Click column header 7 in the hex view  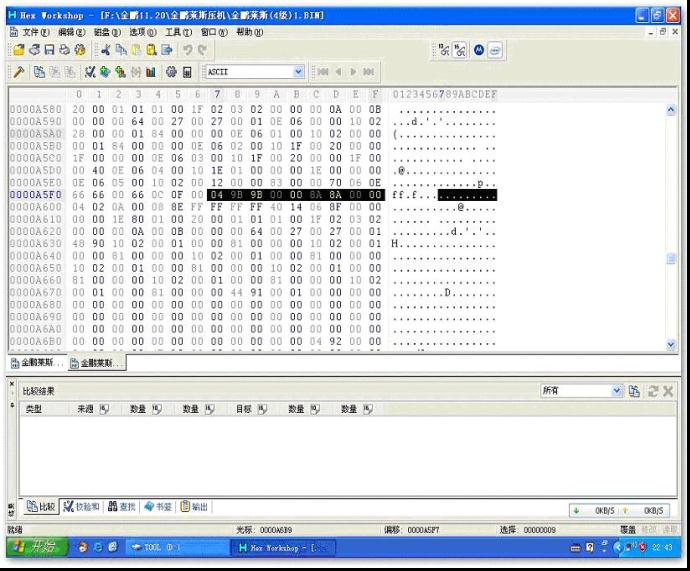pyautogui.click(x=217, y=94)
